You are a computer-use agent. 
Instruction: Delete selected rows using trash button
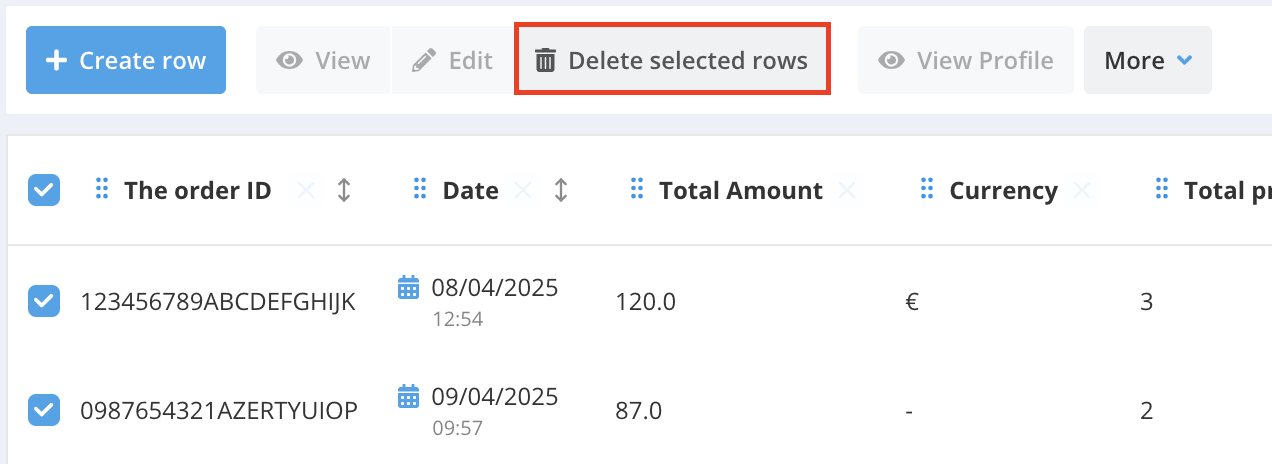672,60
